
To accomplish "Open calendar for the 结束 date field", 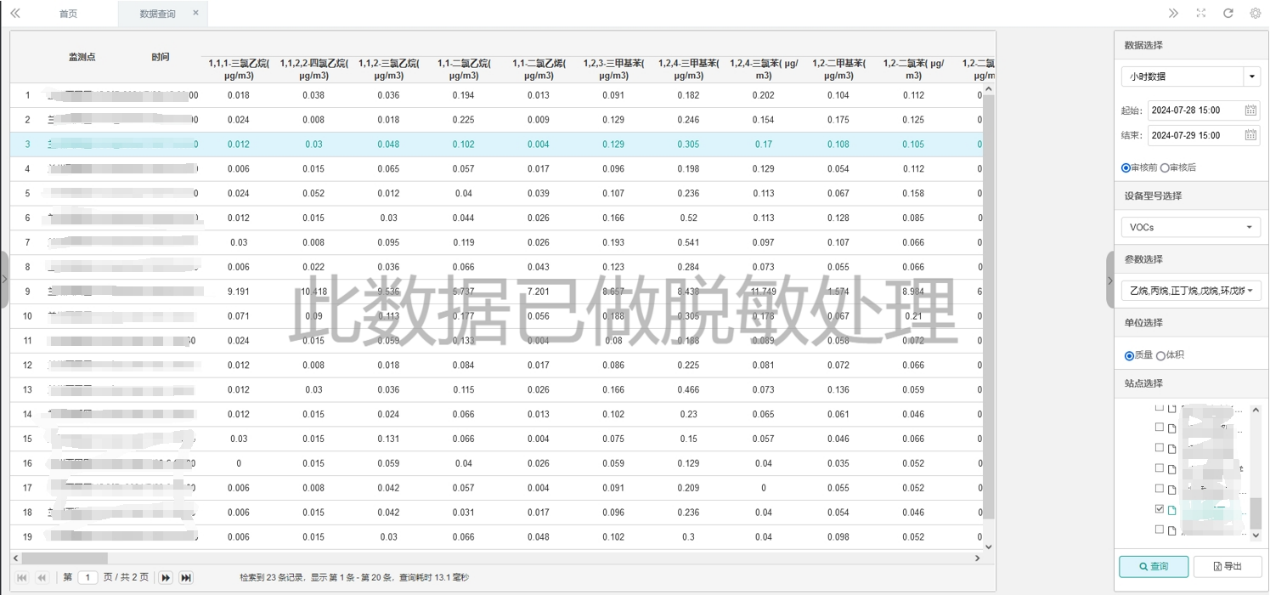I will 1250,135.
